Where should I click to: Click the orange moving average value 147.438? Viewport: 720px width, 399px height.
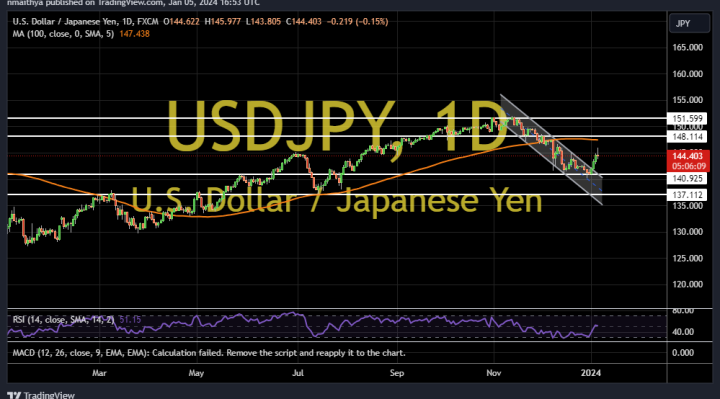(135, 34)
